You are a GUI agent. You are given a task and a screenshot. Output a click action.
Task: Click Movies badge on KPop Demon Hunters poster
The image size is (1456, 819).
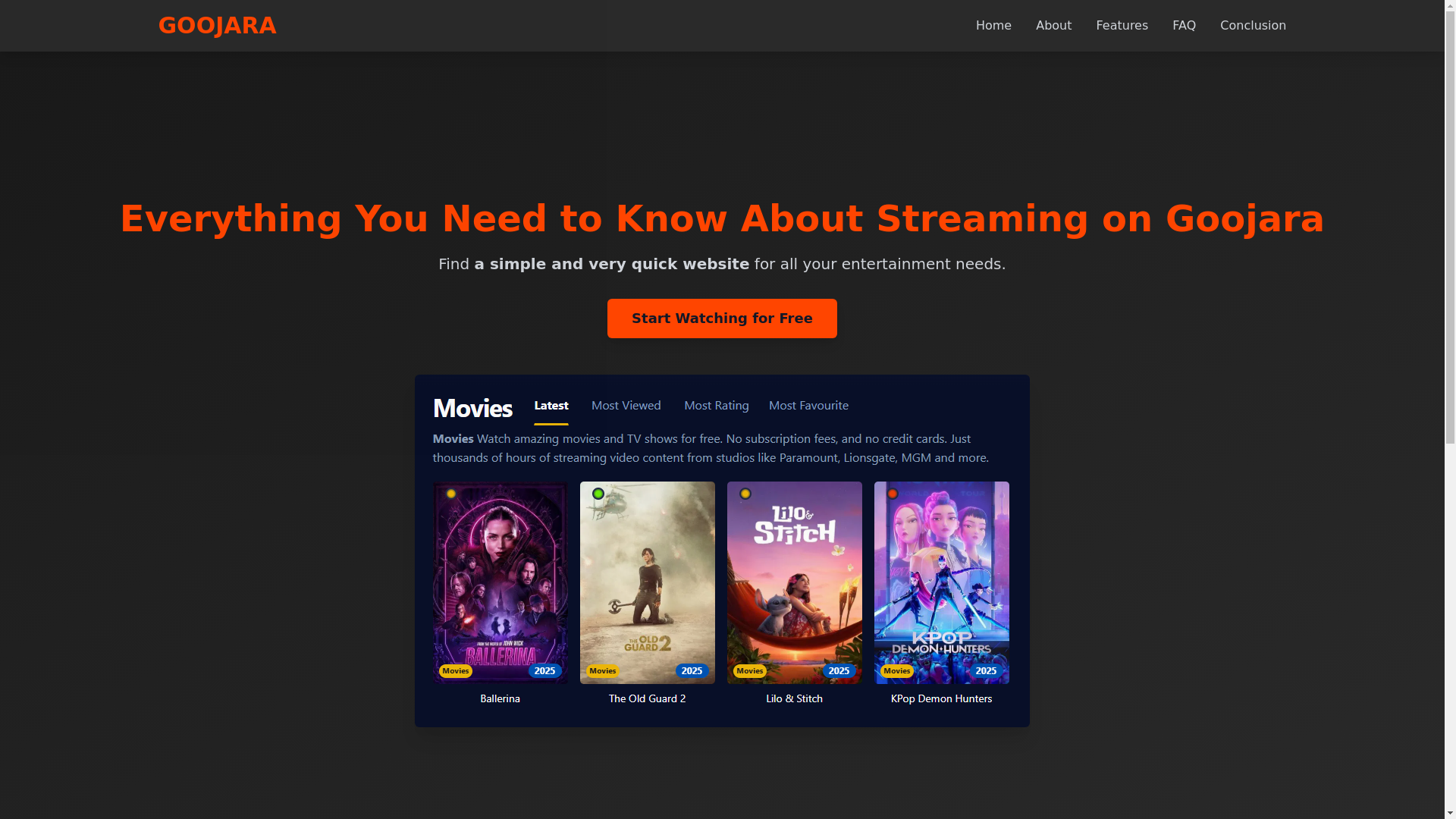(x=897, y=671)
